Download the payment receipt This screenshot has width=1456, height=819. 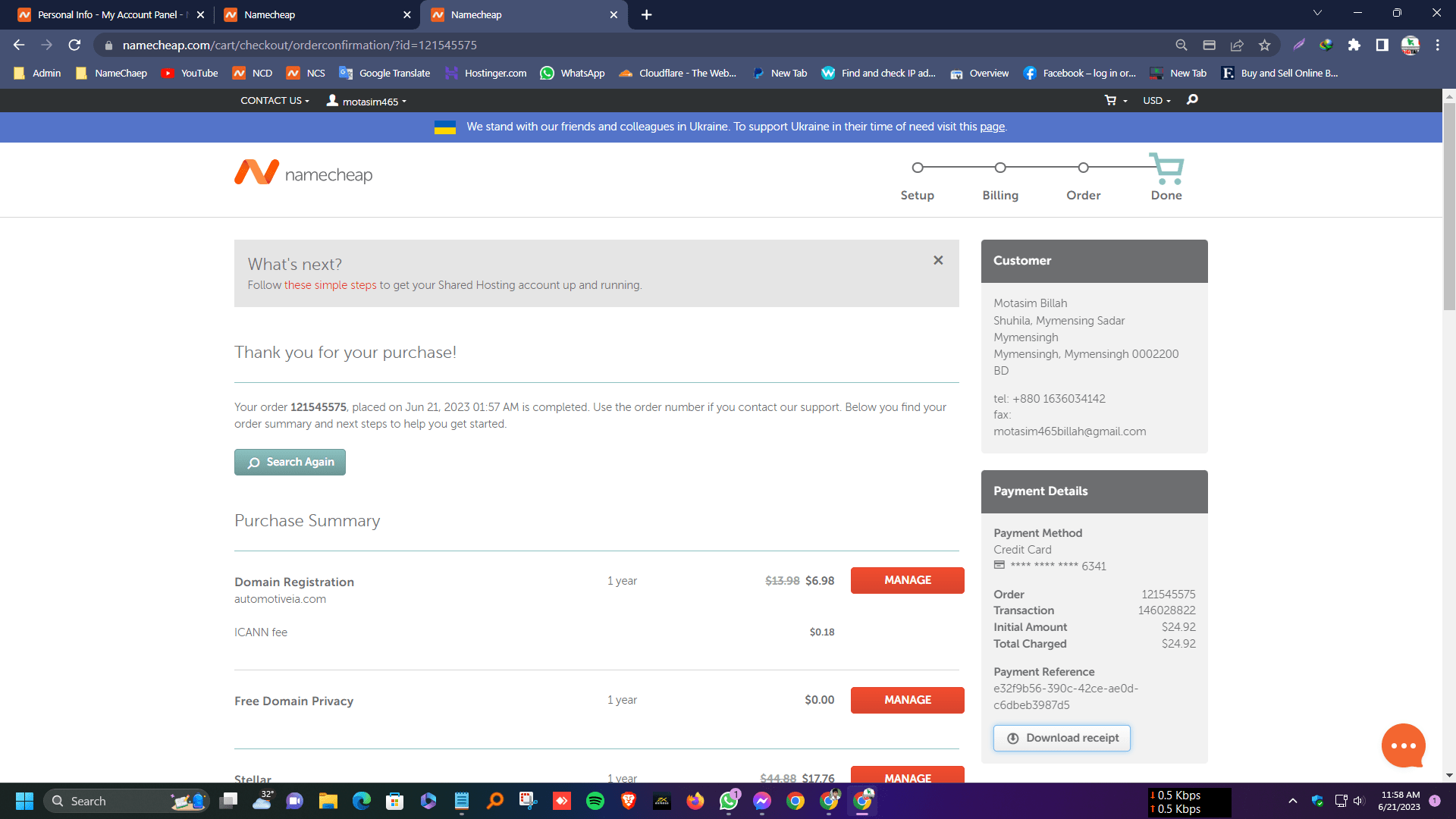pos(1062,738)
